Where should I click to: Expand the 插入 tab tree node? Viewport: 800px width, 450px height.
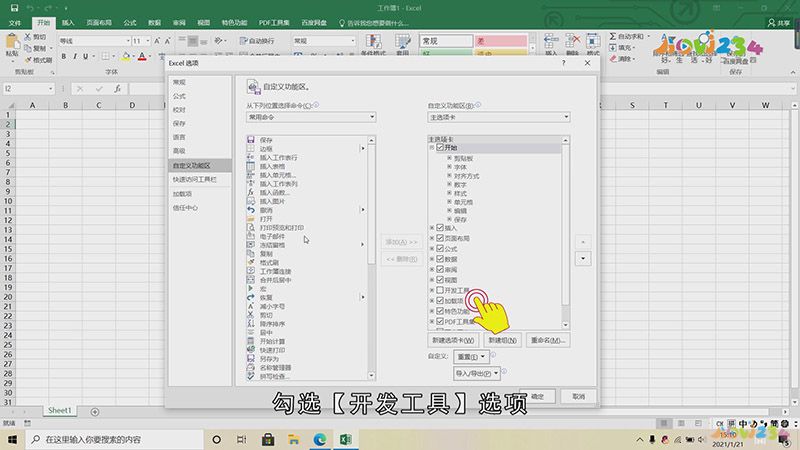432,228
